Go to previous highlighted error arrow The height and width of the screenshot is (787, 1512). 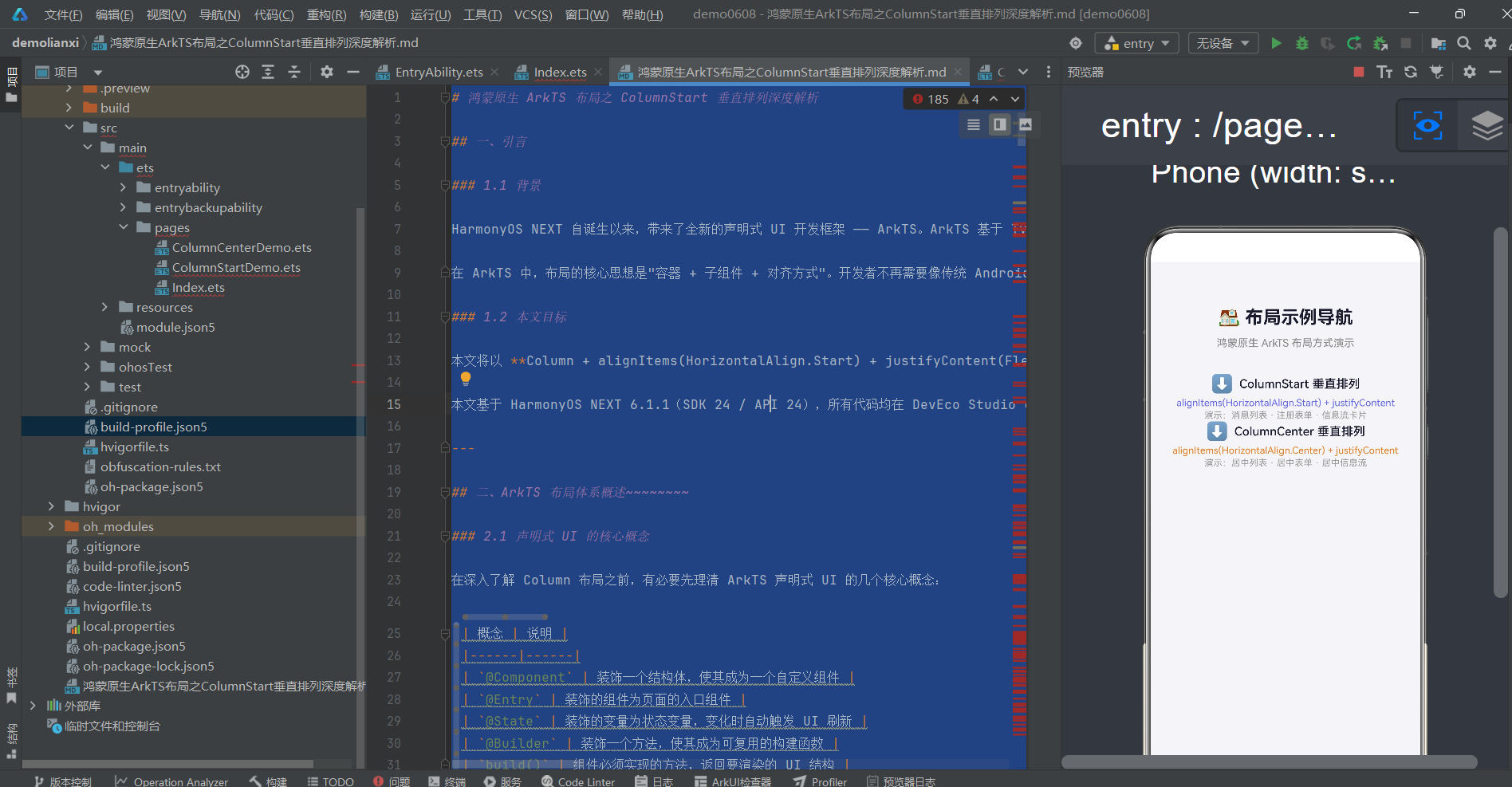click(994, 99)
